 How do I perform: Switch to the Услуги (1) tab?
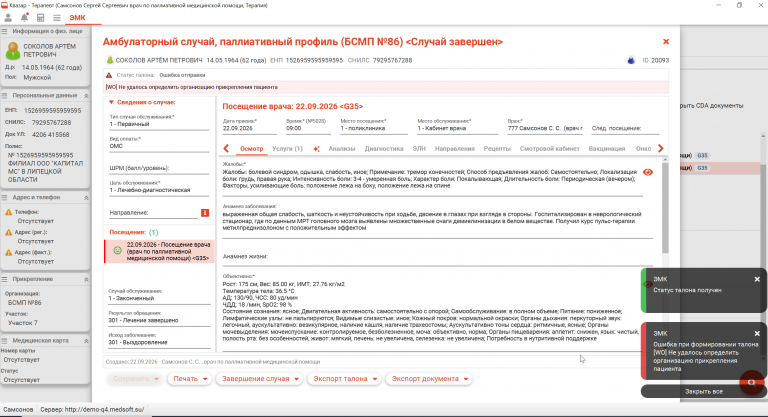pos(287,148)
